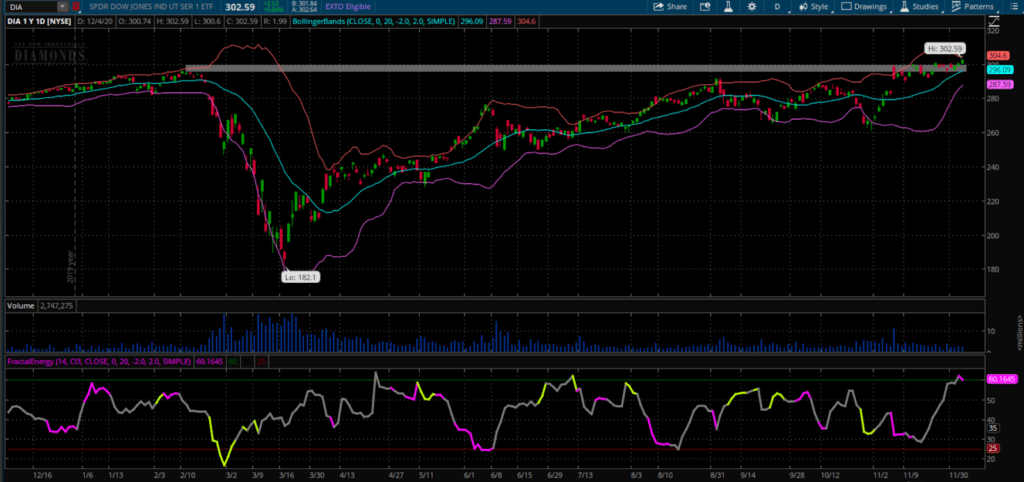Viewport: 1024px width, 482px height.
Task: Click the last price 302.59 in header
Action: point(242,7)
